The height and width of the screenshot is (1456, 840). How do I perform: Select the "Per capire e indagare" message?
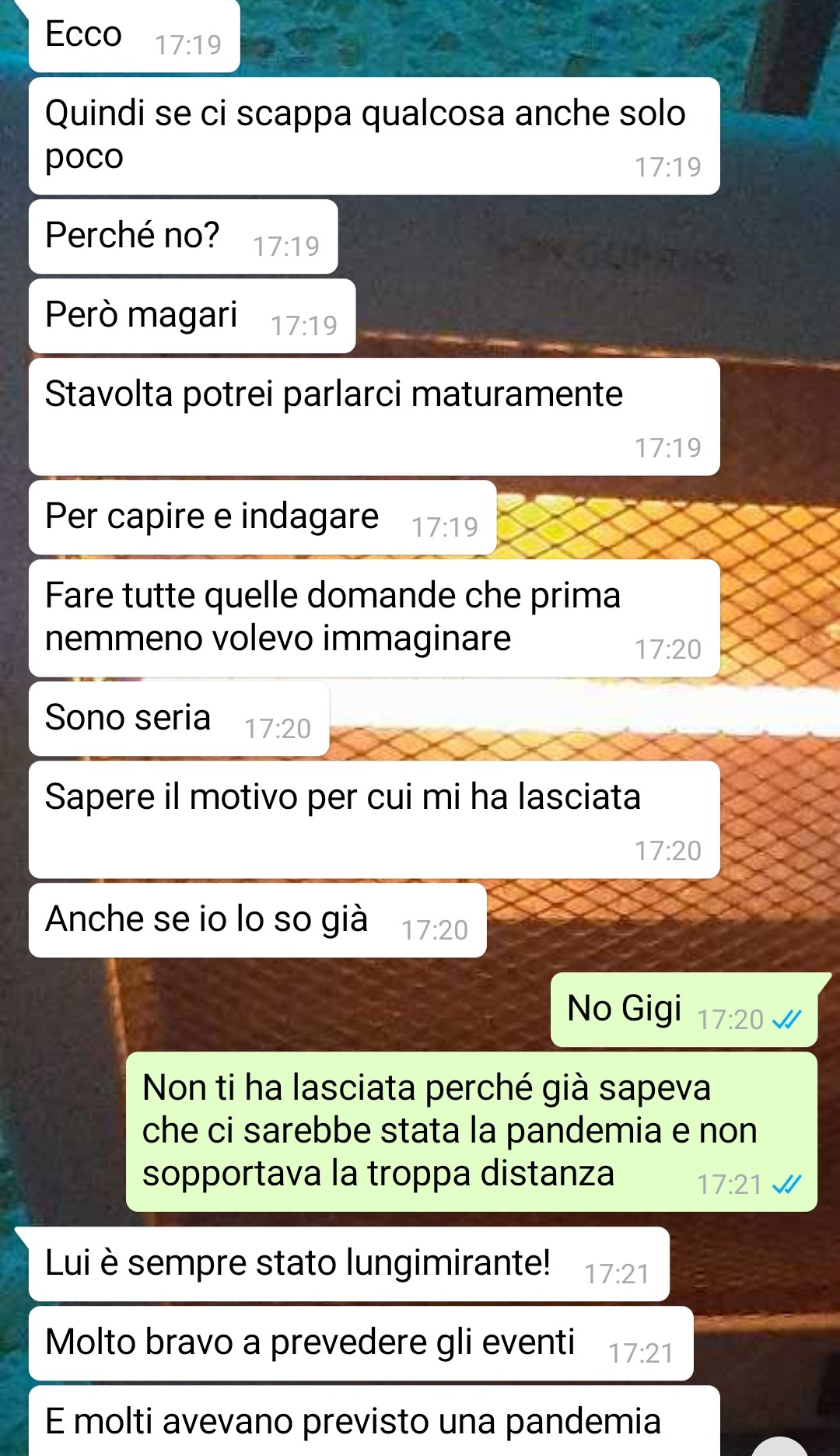262,517
